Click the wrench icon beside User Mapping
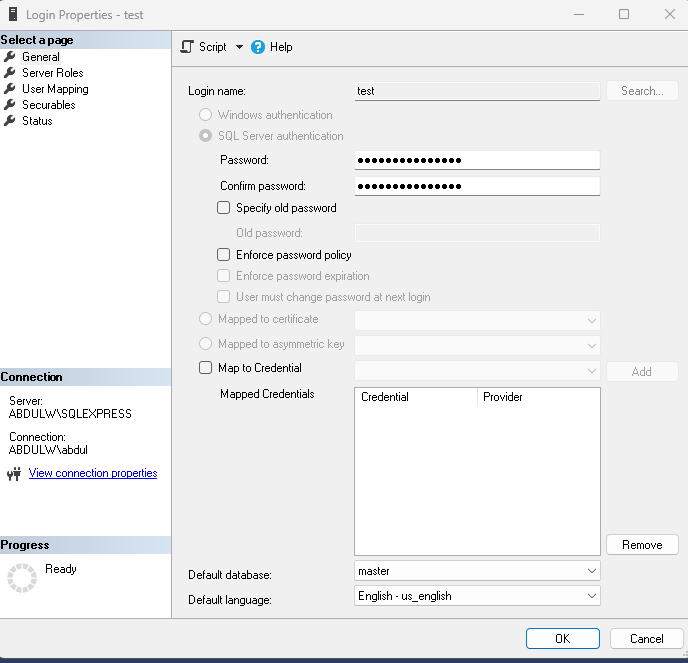688x663 pixels. pos(11,89)
